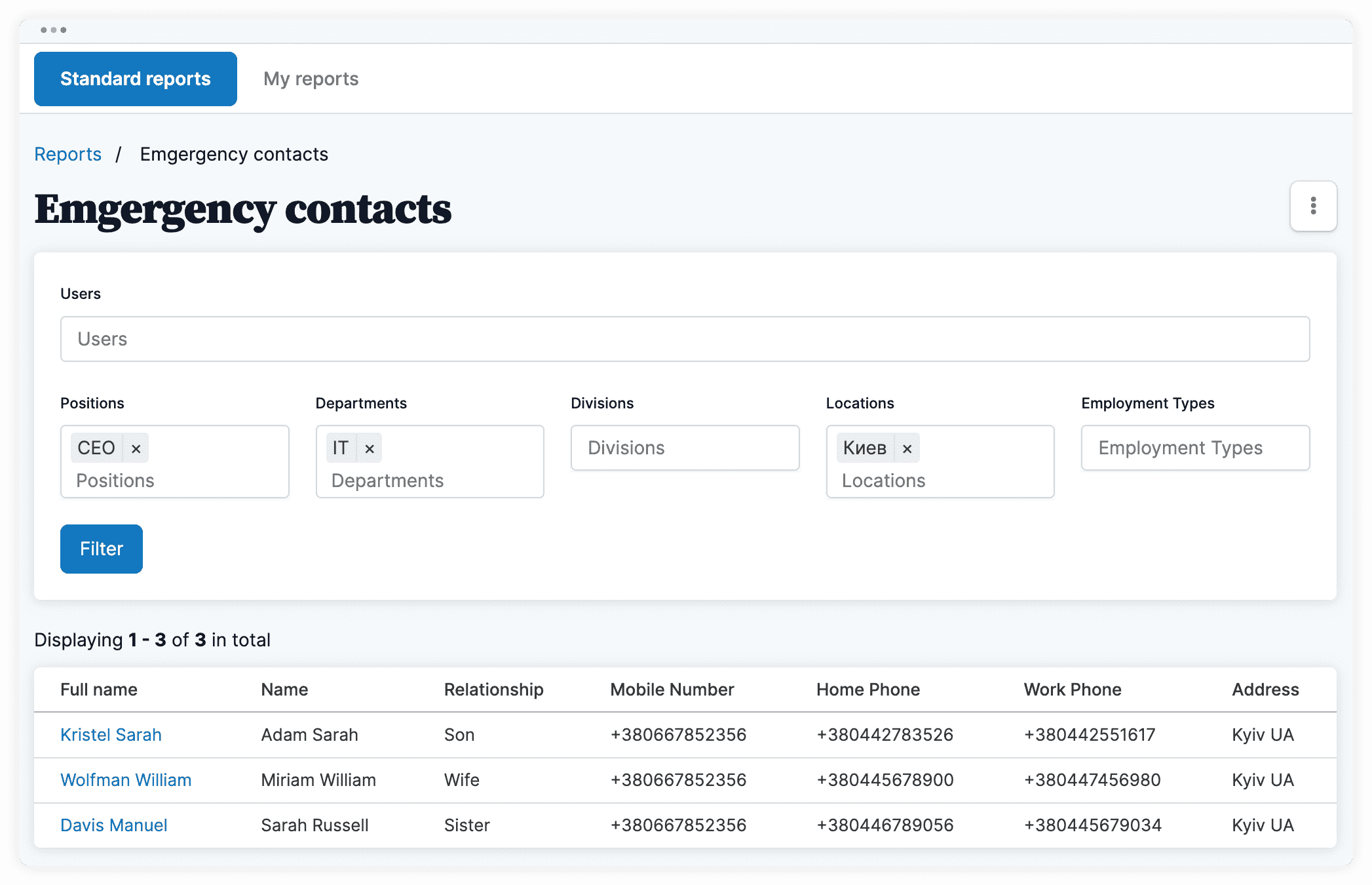The height and width of the screenshot is (885, 1372).
Task: Click into the Users input field
Action: (685, 339)
